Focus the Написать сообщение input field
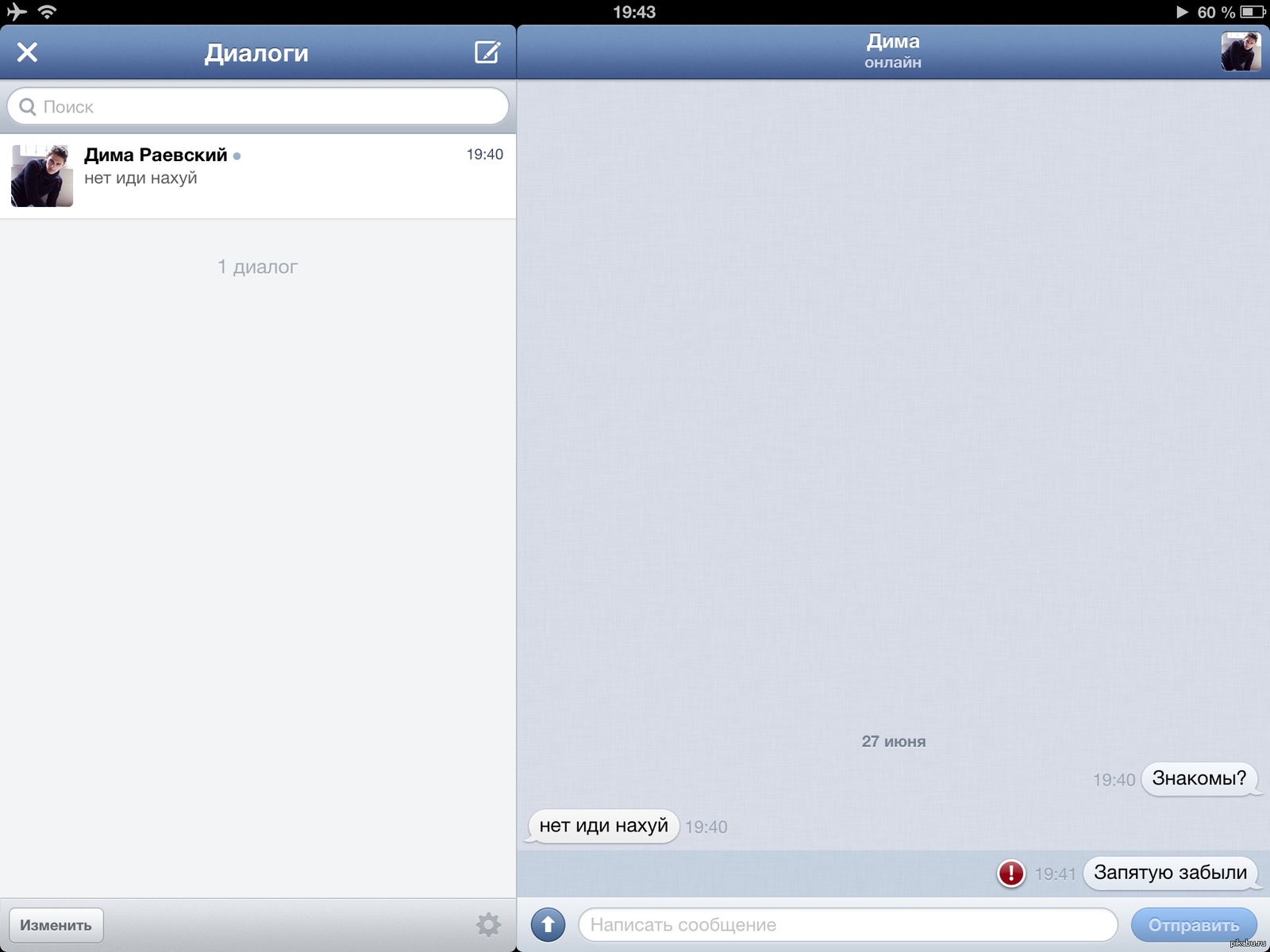This screenshot has width=1270, height=952. pyautogui.click(x=847, y=924)
